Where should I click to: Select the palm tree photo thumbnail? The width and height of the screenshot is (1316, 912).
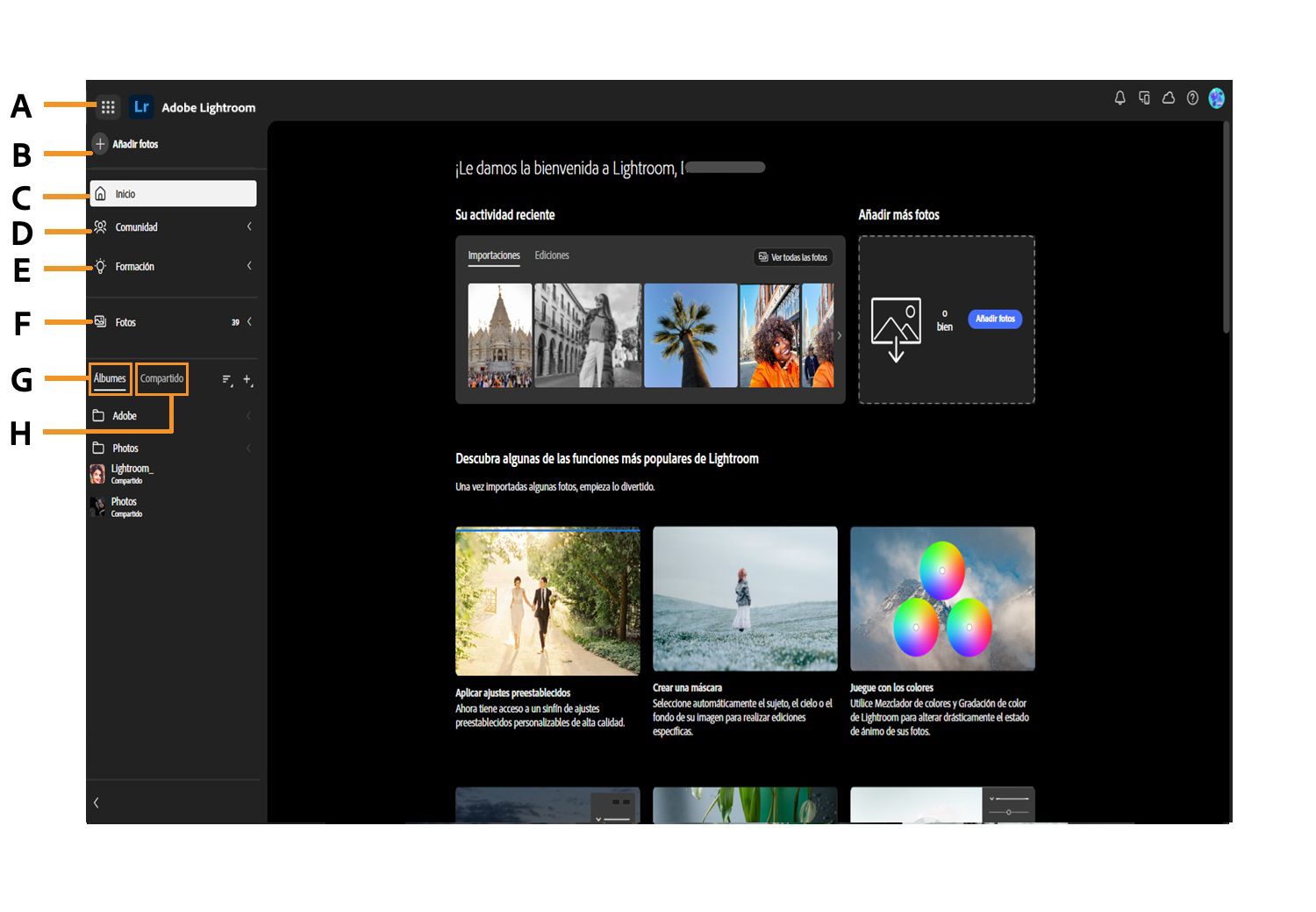point(690,334)
